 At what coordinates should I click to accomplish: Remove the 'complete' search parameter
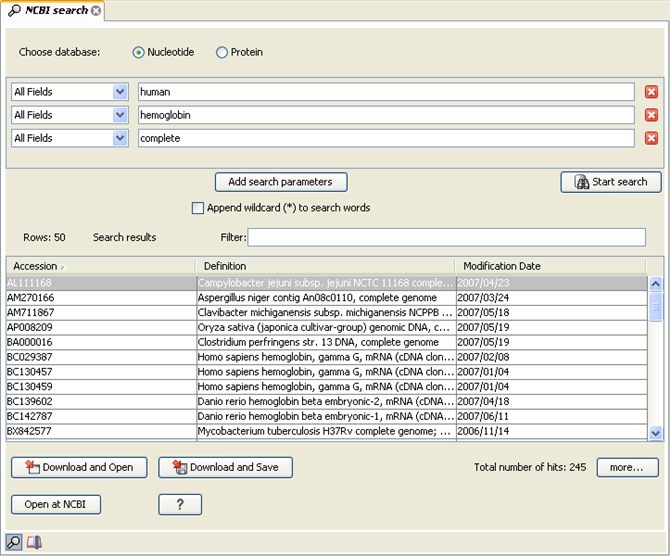651,138
